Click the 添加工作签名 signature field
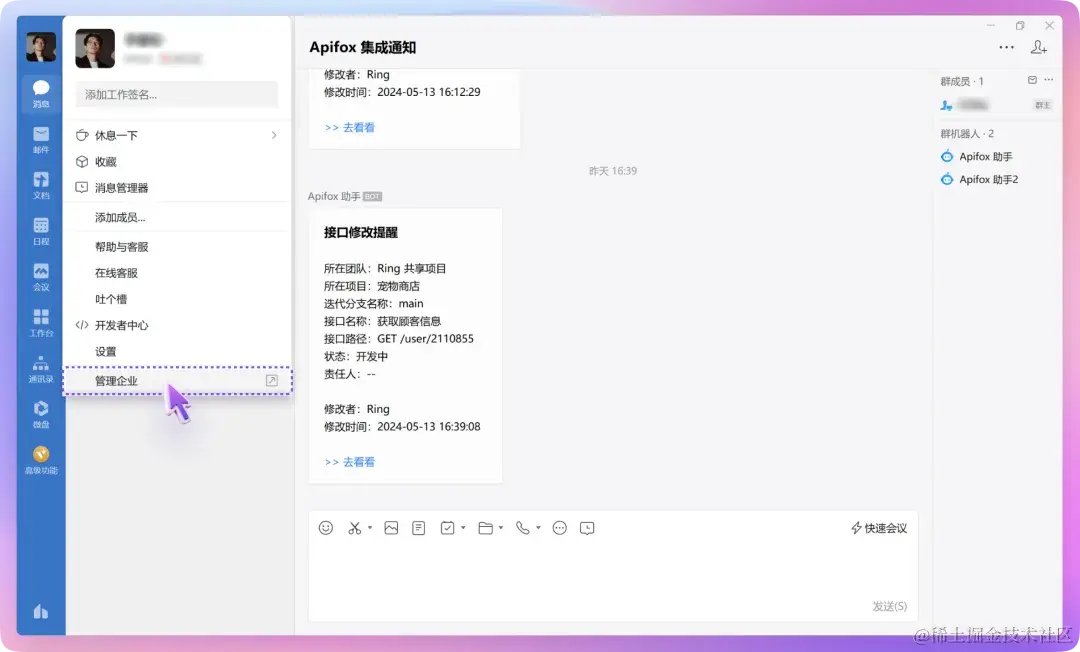Image resolution: width=1080 pixels, height=652 pixels. pos(177,94)
